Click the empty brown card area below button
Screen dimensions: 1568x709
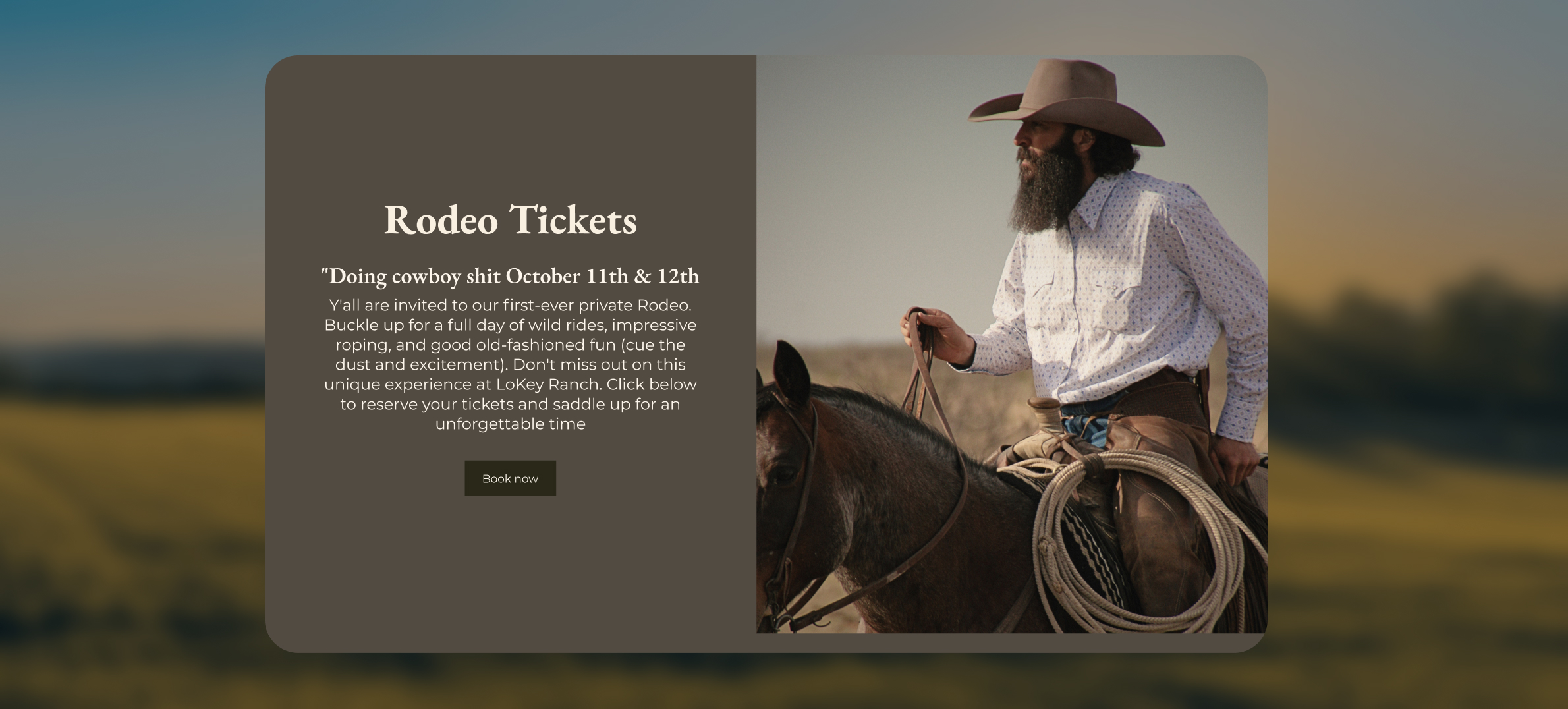[x=510, y=573]
